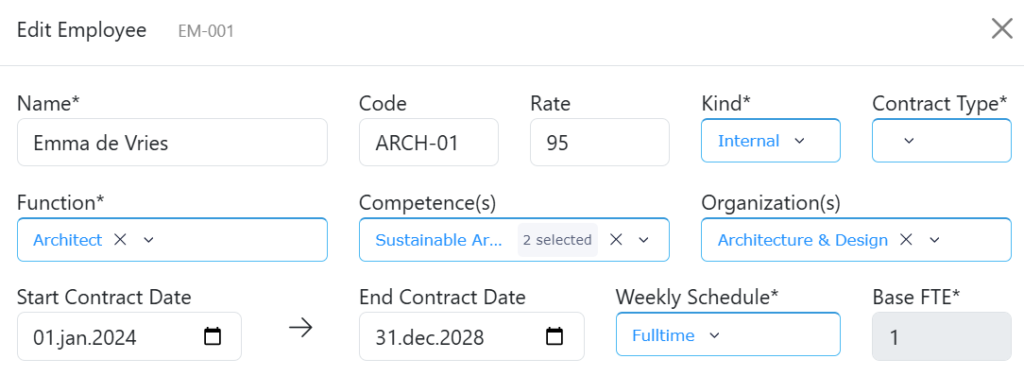Click the Name field with Emma de Vries
The height and width of the screenshot is (376, 1024).
point(172,142)
